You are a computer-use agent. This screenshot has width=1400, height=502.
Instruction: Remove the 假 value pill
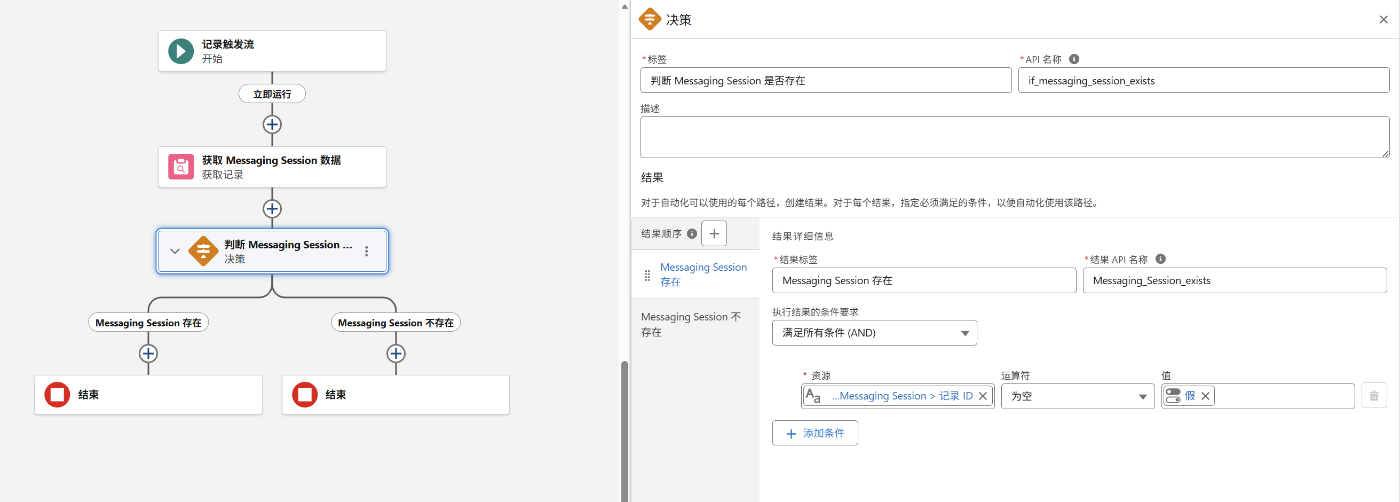(1205, 396)
